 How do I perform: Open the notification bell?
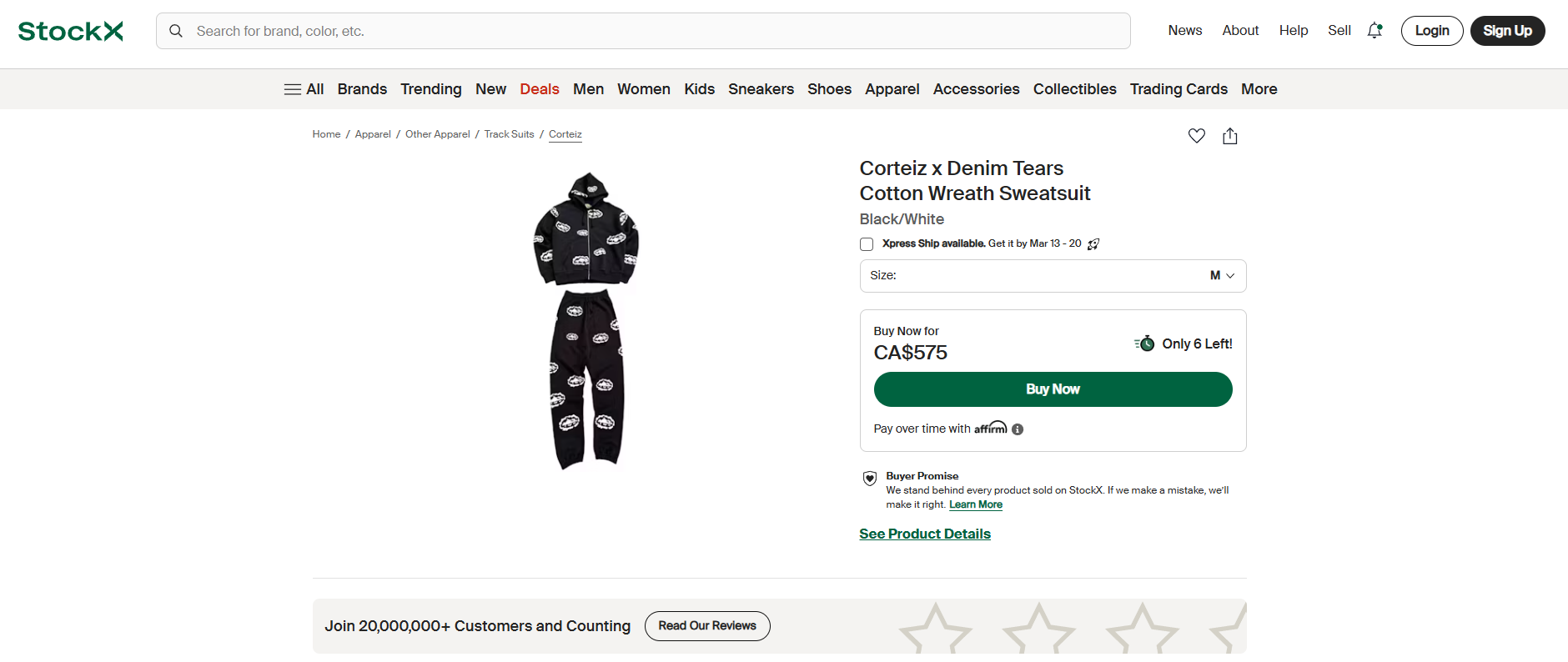tap(1375, 30)
